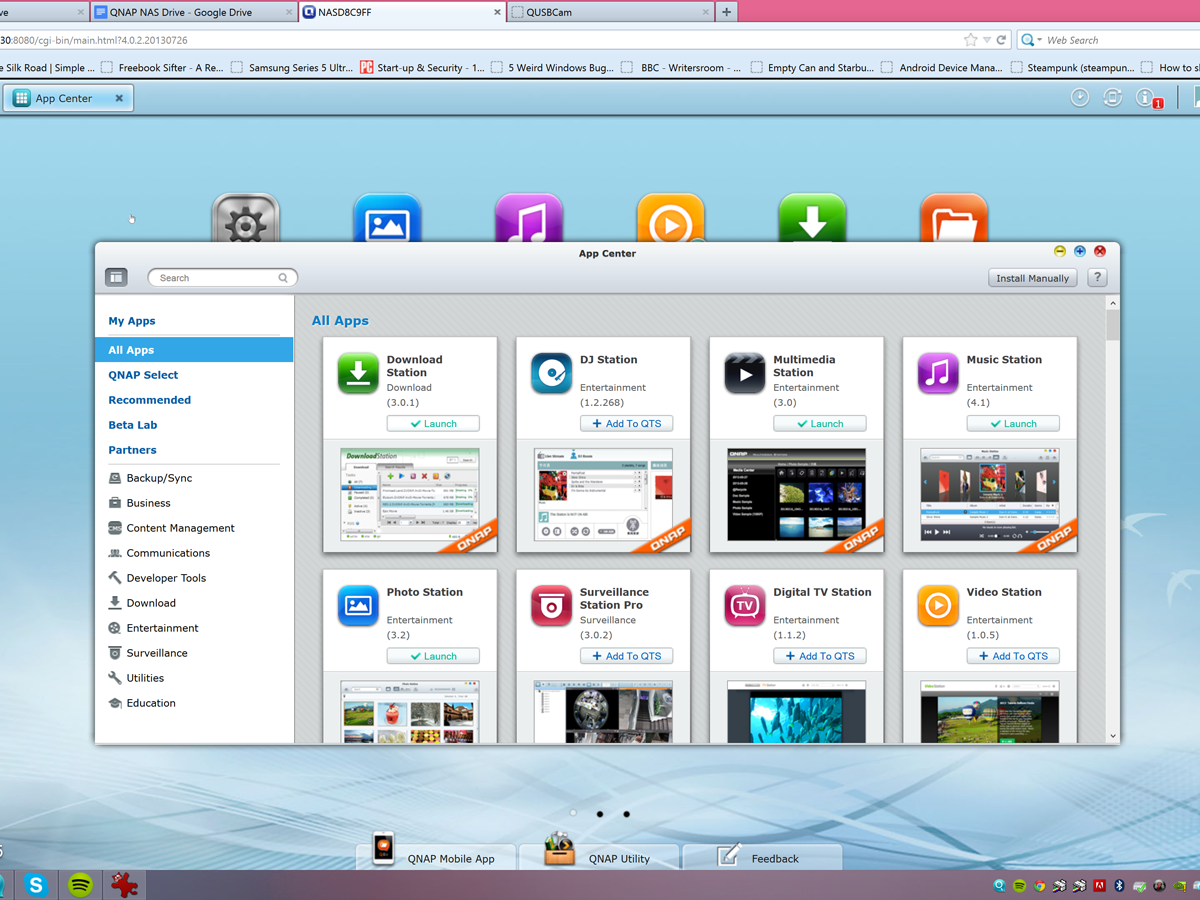Click the Video Station app icon in All Apps

tap(938, 606)
